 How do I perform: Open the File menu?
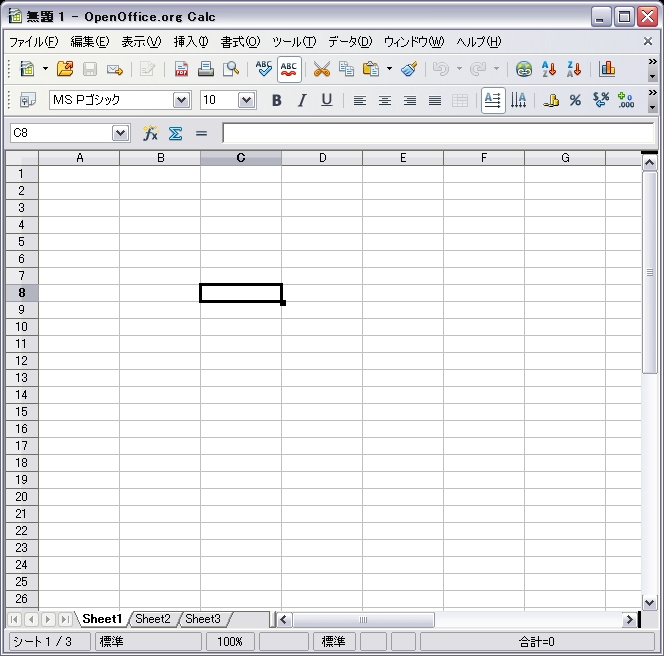(33, 42)
